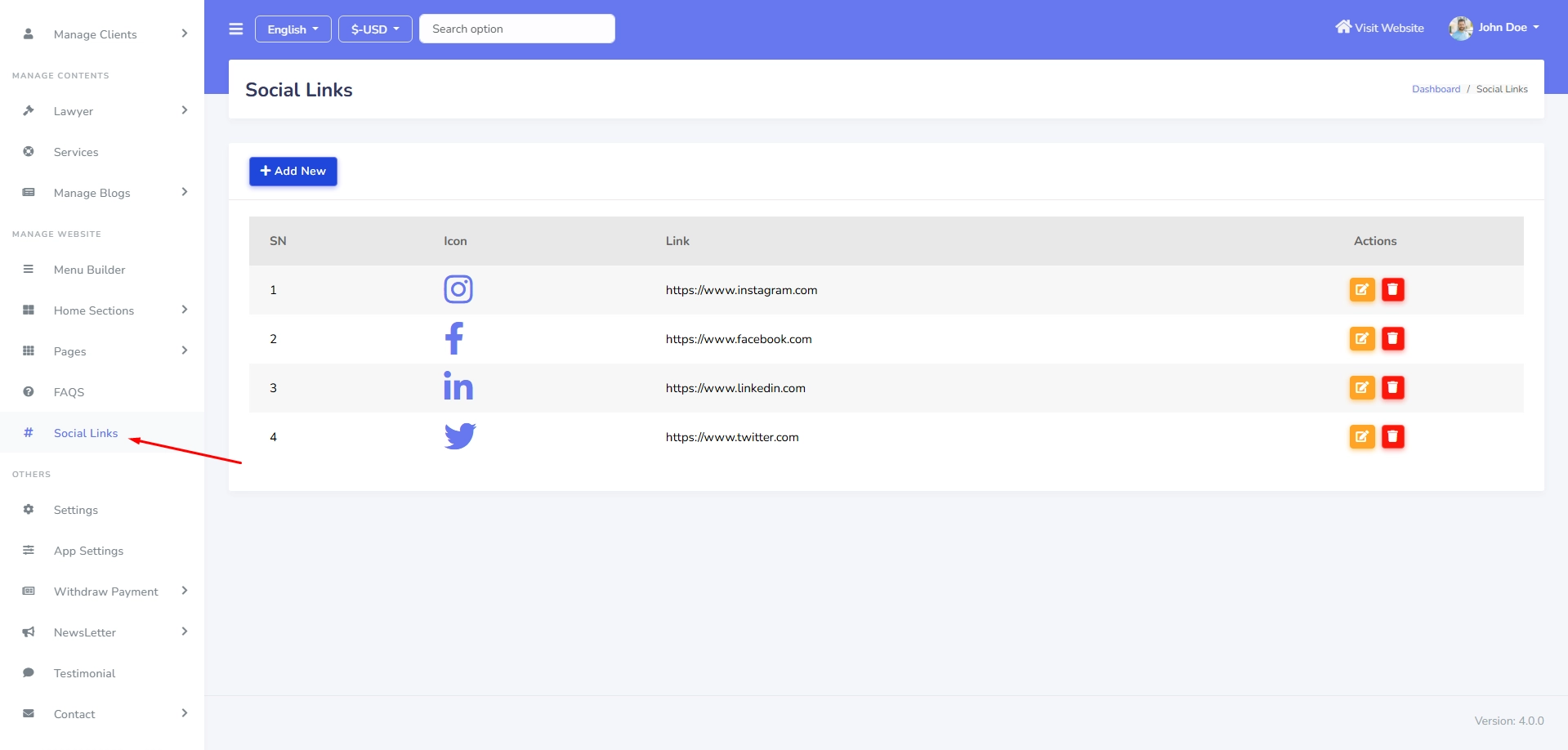Image resolution: width=1568 pixels, height=750 pixels.
Task: Click the hamburger menu toggle icon
Action: (x=236, y=29)
